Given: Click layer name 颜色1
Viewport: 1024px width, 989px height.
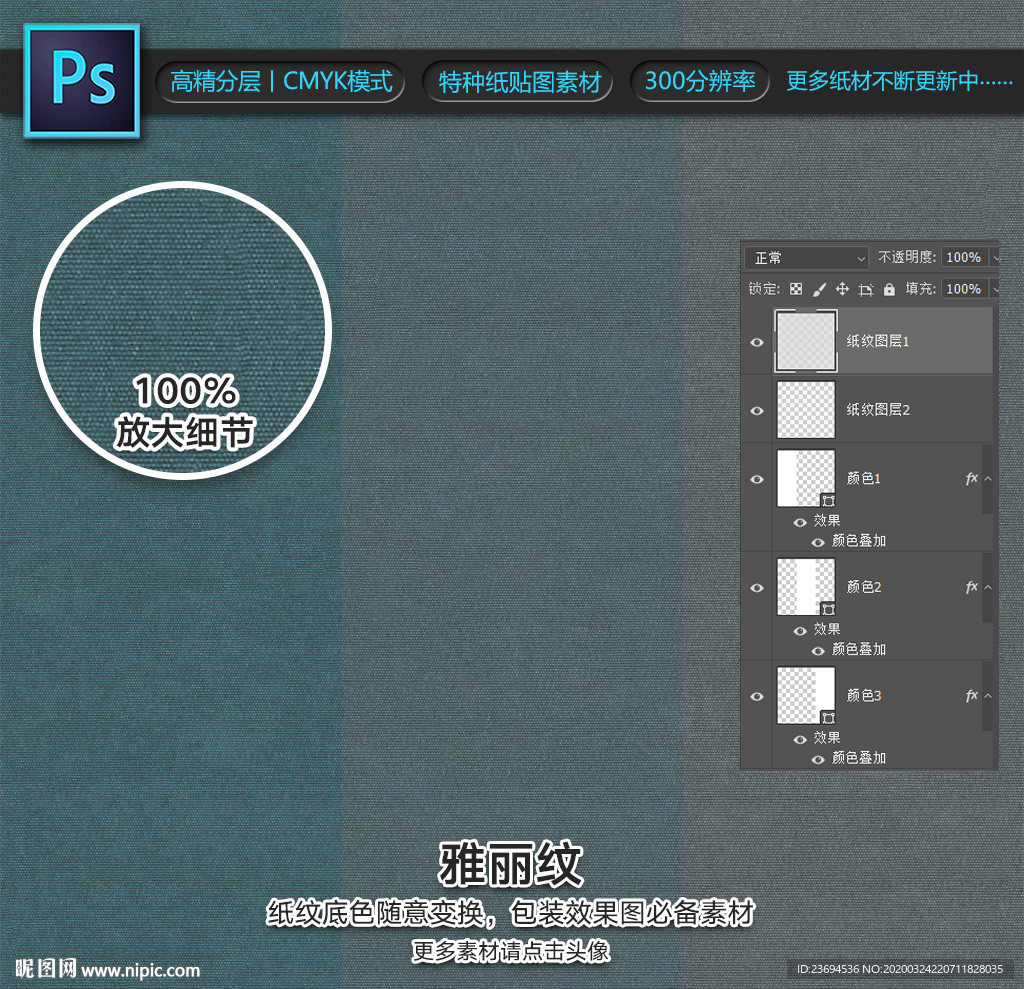Looking at the screenshot, I should click(x=863, y=478).
